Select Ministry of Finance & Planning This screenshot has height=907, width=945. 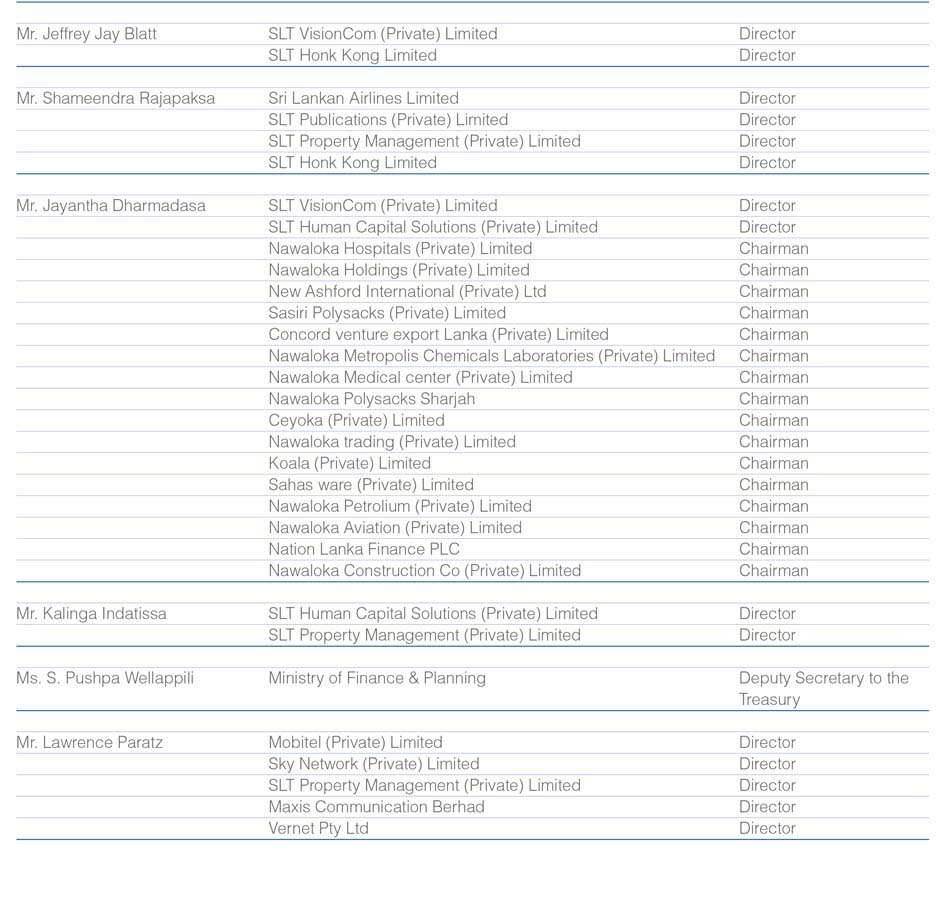pos(377,678)
